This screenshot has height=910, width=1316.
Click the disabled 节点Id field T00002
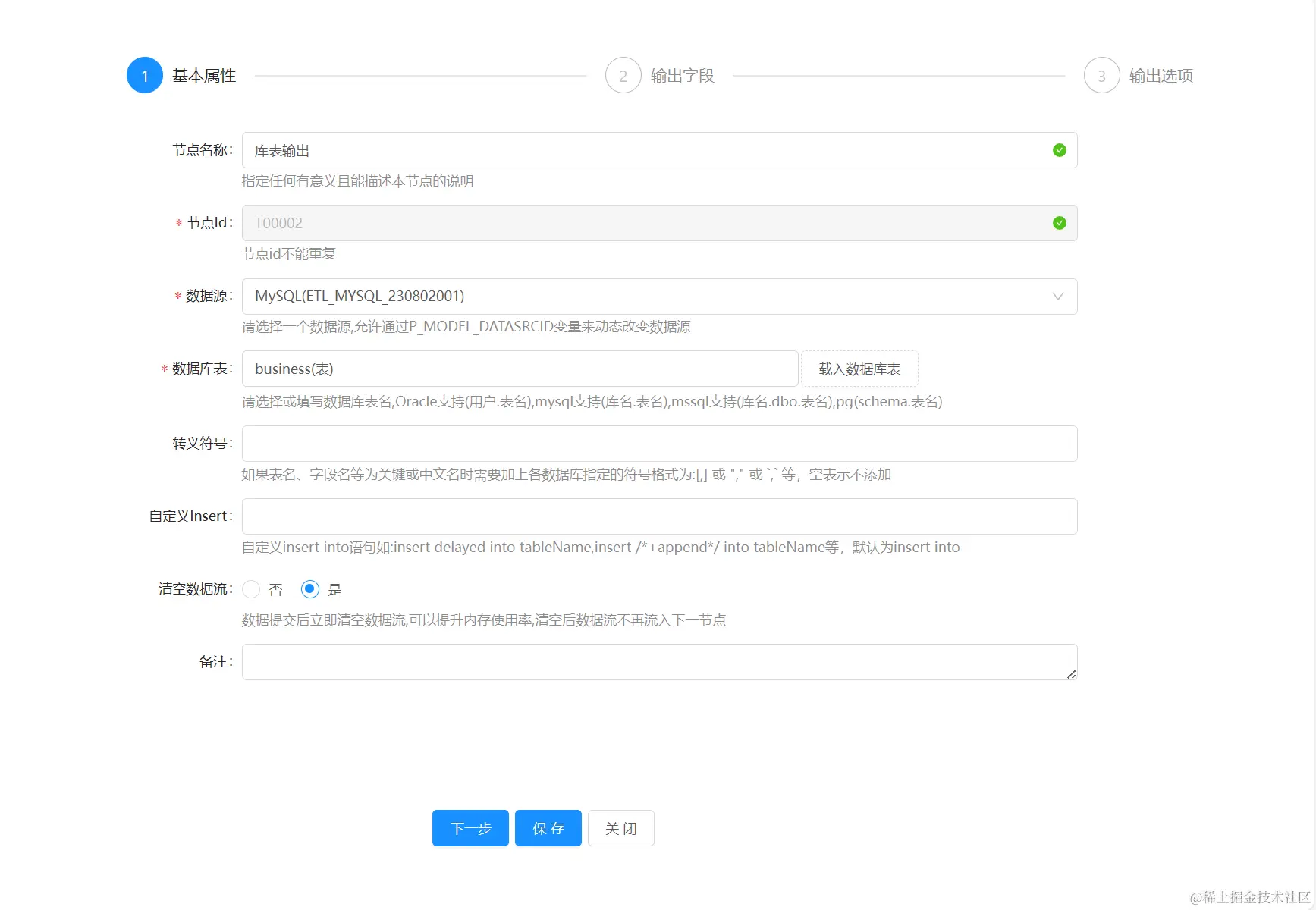(659, 223)
